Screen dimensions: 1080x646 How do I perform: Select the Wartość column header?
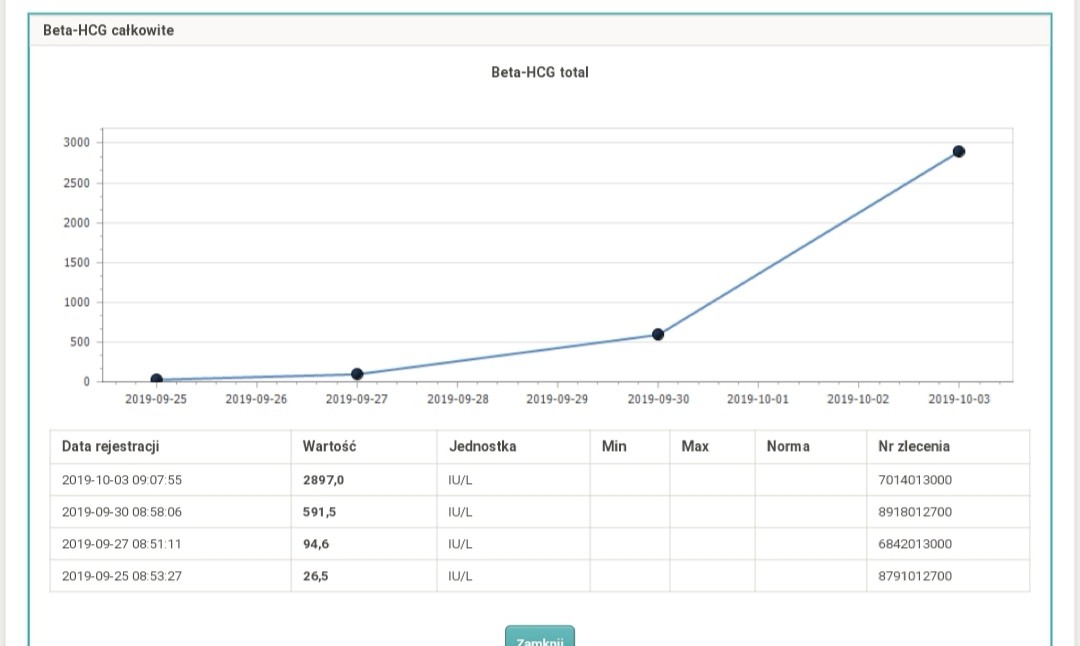(x=329, y=447)
